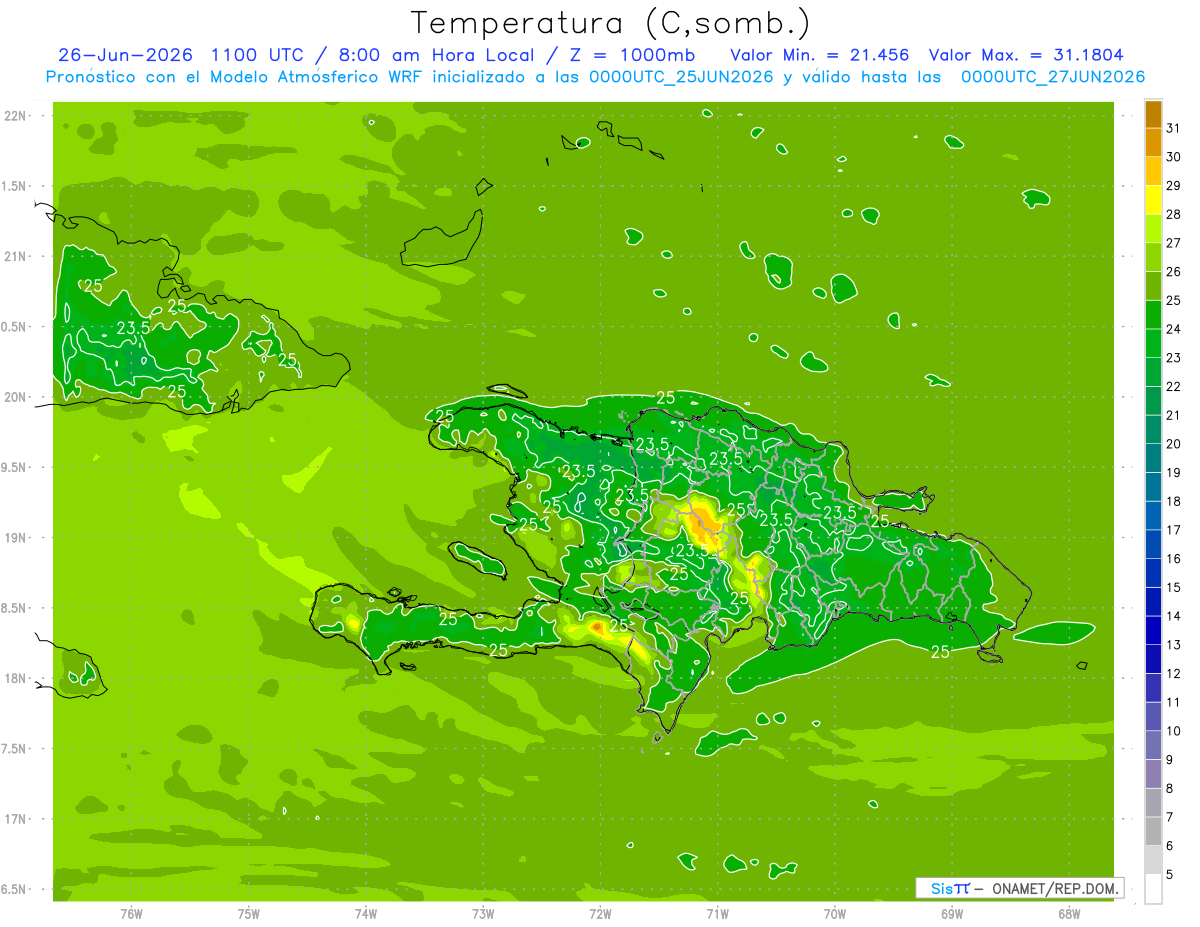The image size is (1200, 927).
Task: Pick the orange swatch between 30 and 31
Action: tap(1153, 143)
